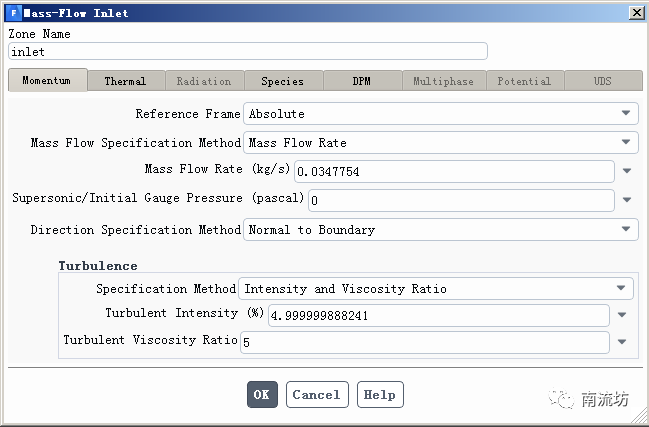Click the Fluent icon in title bar
The image size is (649, 427).
pyautogui.click(x=13, y=13)
